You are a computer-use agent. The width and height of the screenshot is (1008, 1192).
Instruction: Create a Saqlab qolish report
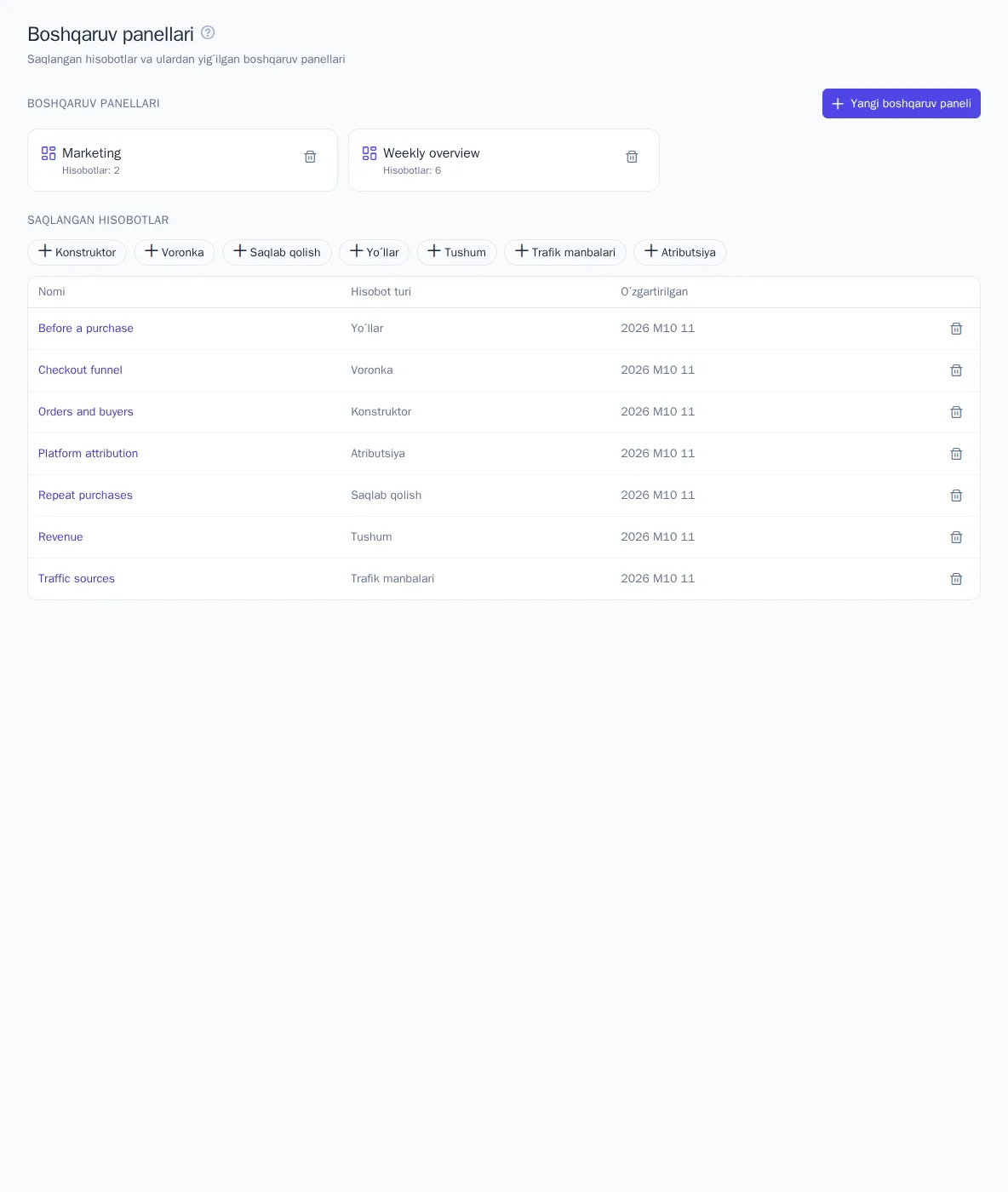[277, 252]
